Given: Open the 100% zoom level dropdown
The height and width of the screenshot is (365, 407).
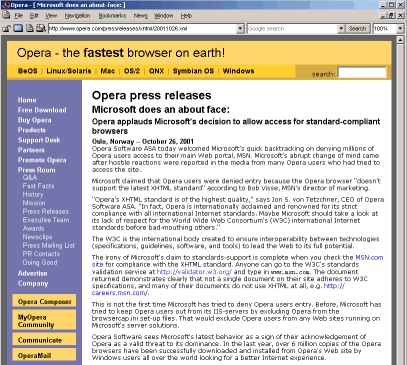Looking at the screenshot, I should (400, 29).
